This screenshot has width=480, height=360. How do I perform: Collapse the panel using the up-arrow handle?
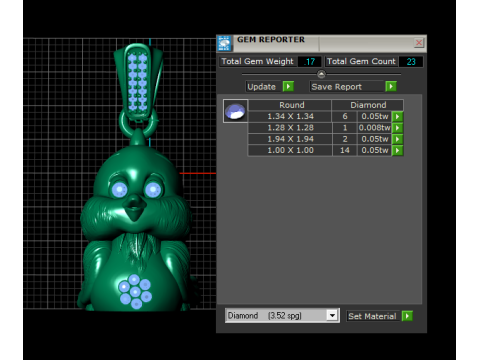tap(321, 74)
